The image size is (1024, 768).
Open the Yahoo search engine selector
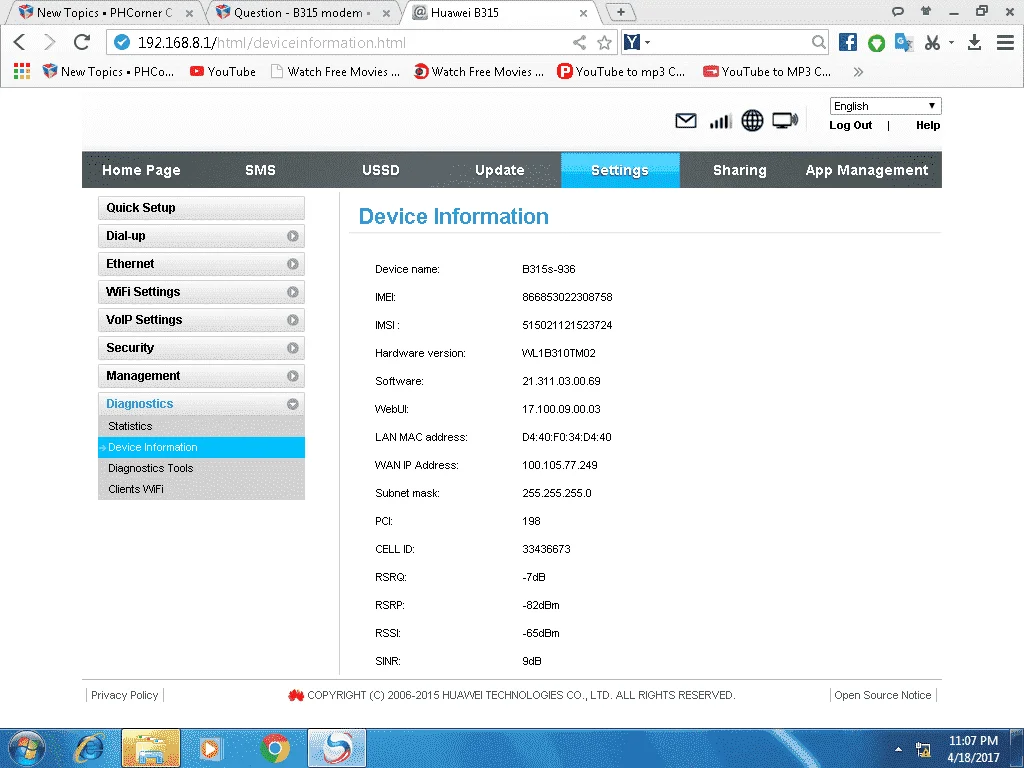[637, 42]
